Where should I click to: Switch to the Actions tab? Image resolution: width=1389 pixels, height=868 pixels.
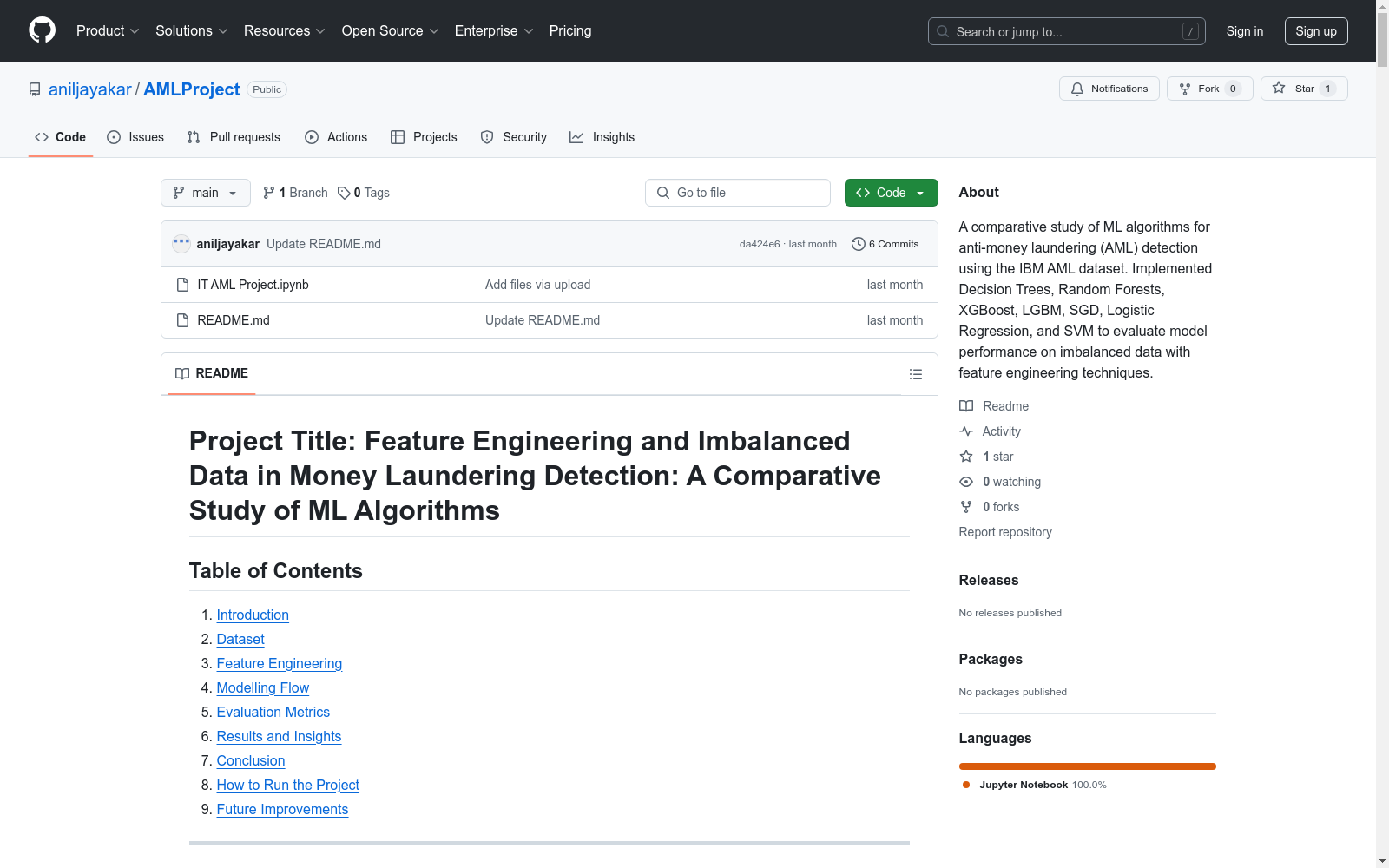[x=336, y=137]
